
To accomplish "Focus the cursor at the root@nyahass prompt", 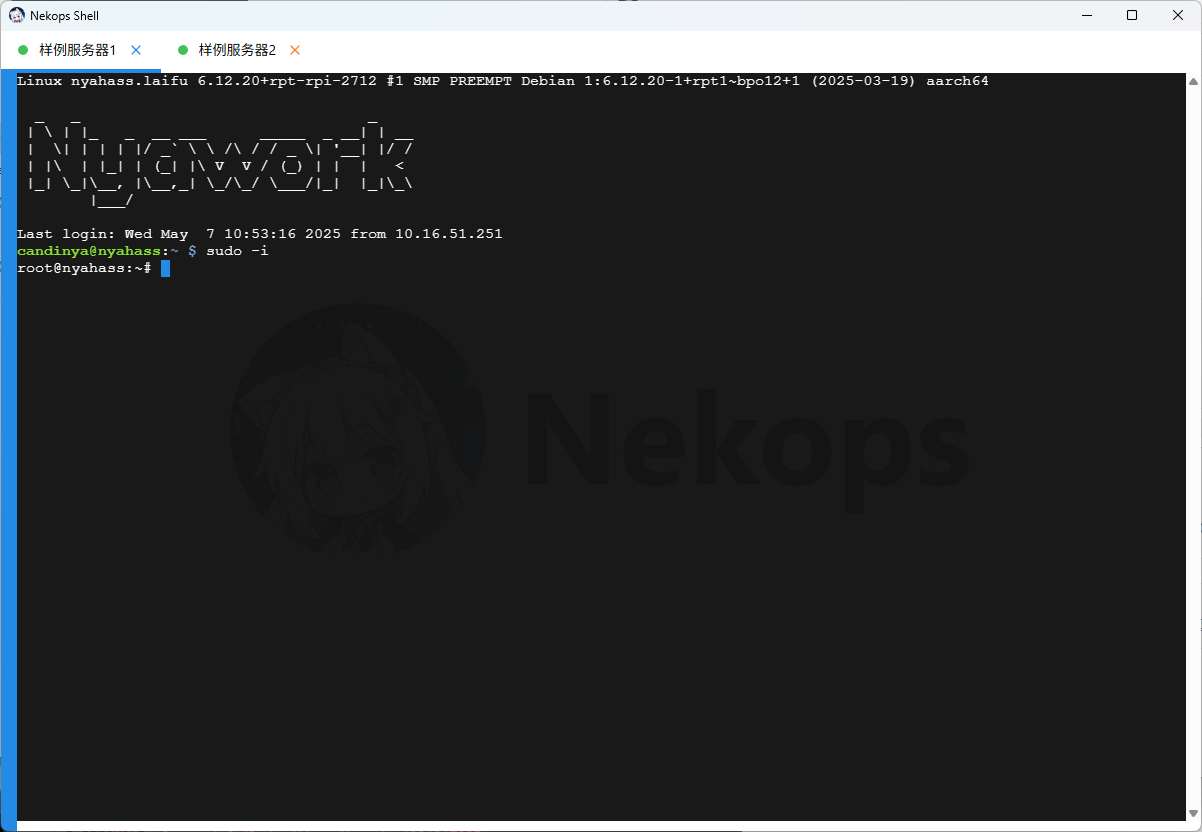I will [165, 268].
